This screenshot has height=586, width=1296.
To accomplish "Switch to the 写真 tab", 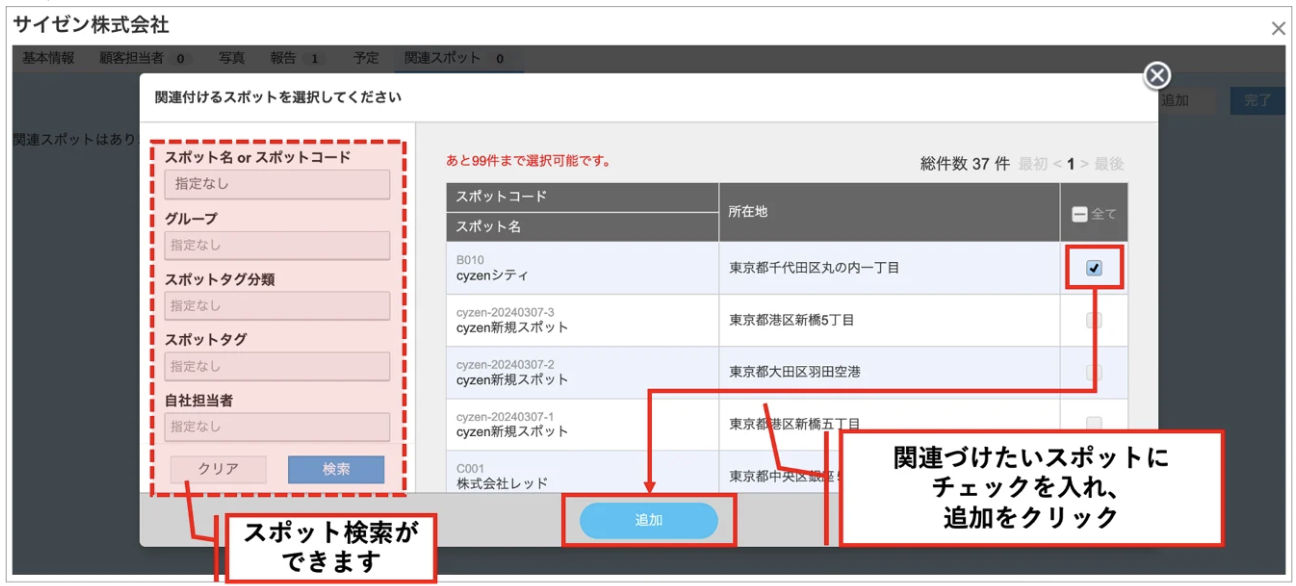I will point(231,58).
